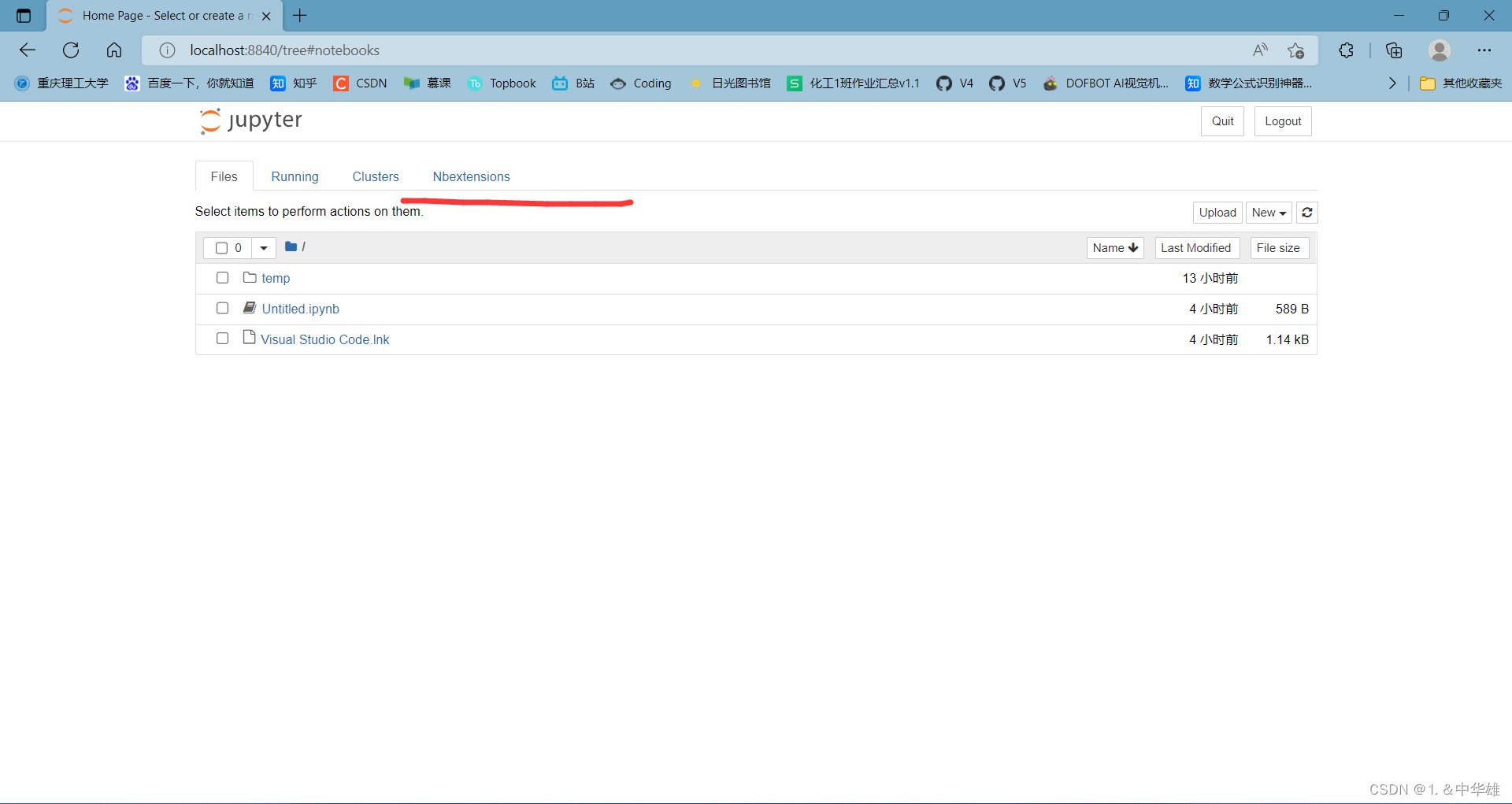Click the Jupyter logo
1512x804 pixels.
pos(250,120)
